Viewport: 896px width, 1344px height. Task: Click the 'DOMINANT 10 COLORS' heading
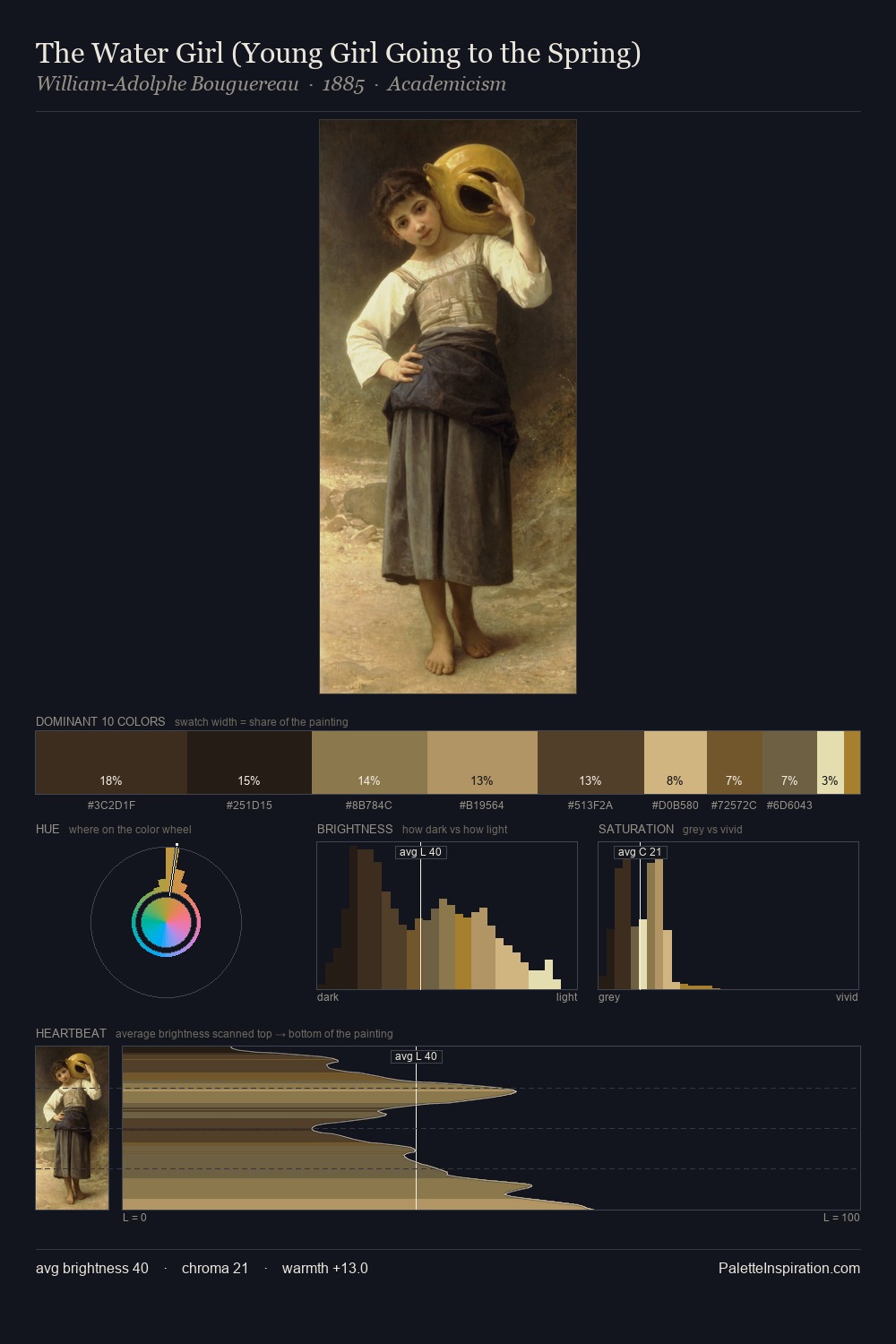point(100,721)
